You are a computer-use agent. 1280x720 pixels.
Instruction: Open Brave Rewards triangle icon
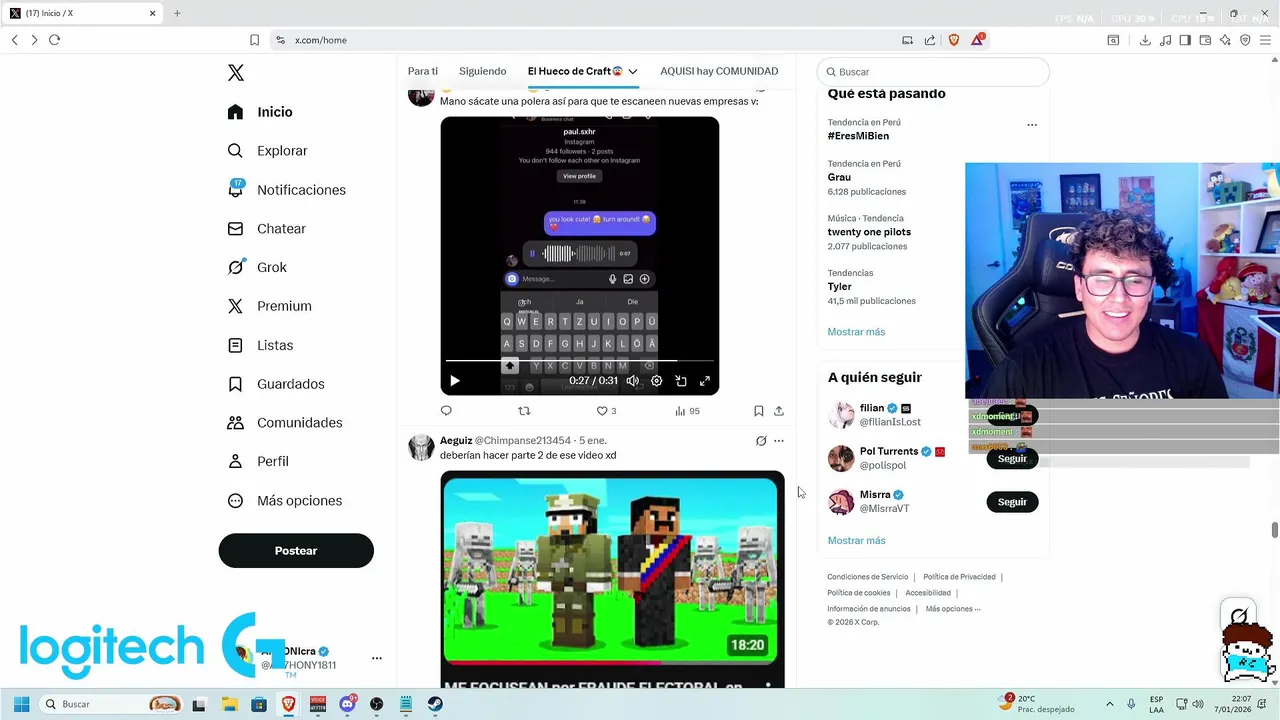(x=977, y=40)
